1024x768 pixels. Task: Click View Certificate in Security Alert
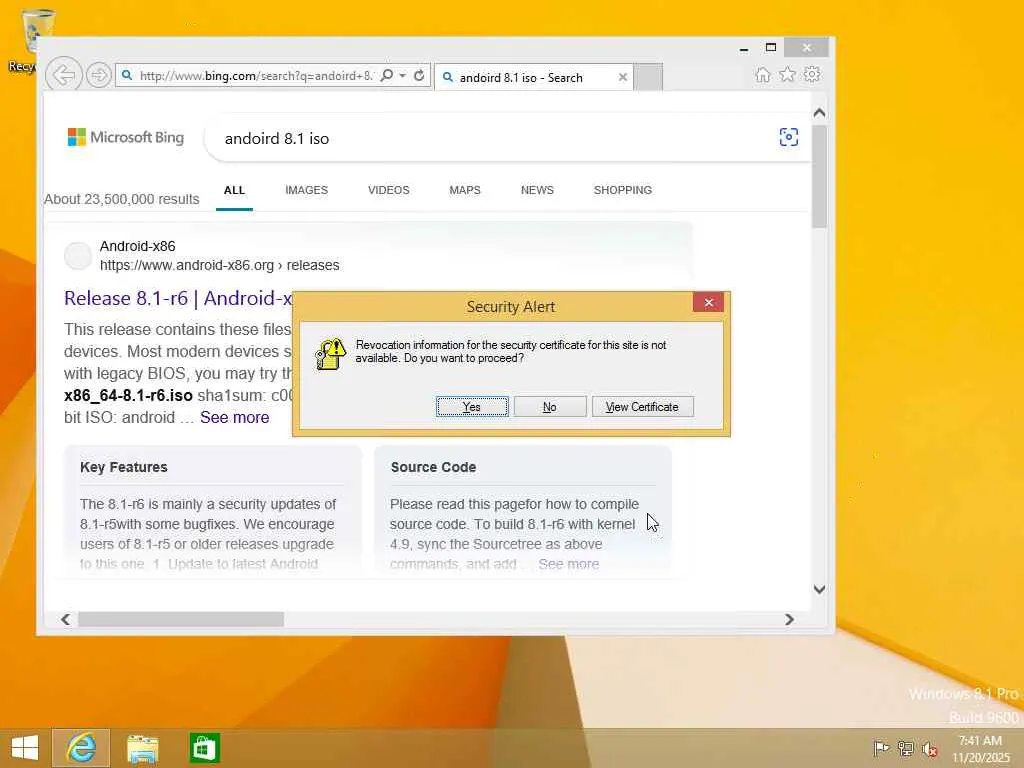tap(643, 407)
